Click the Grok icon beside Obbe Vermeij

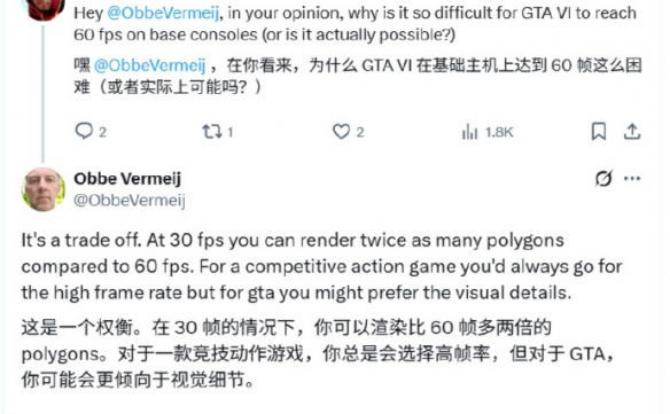[604, 178]
